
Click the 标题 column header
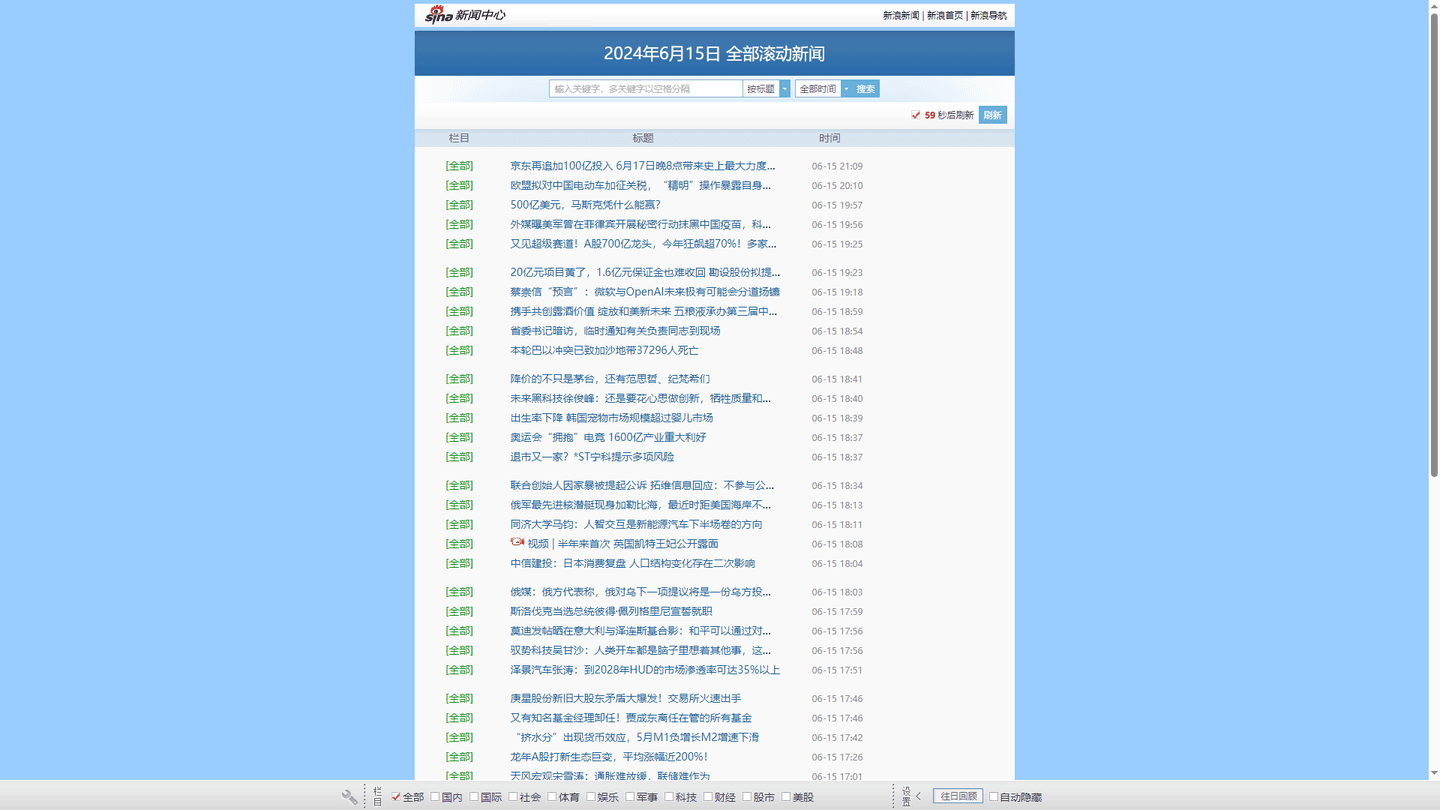pyautogui.click(x=643, y=138)
